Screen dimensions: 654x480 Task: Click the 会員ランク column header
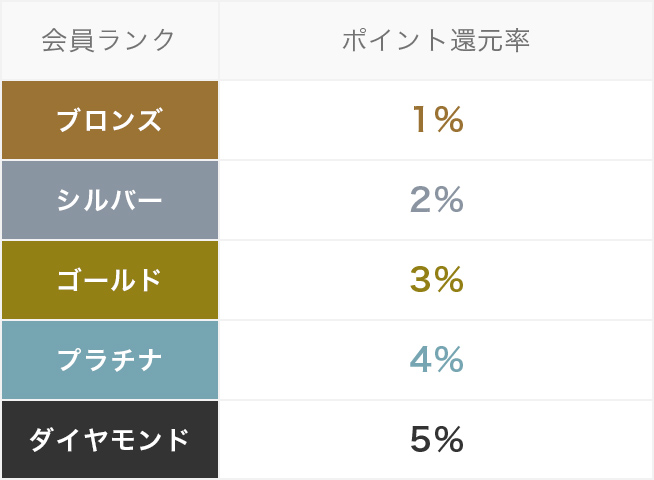point(109,41)
